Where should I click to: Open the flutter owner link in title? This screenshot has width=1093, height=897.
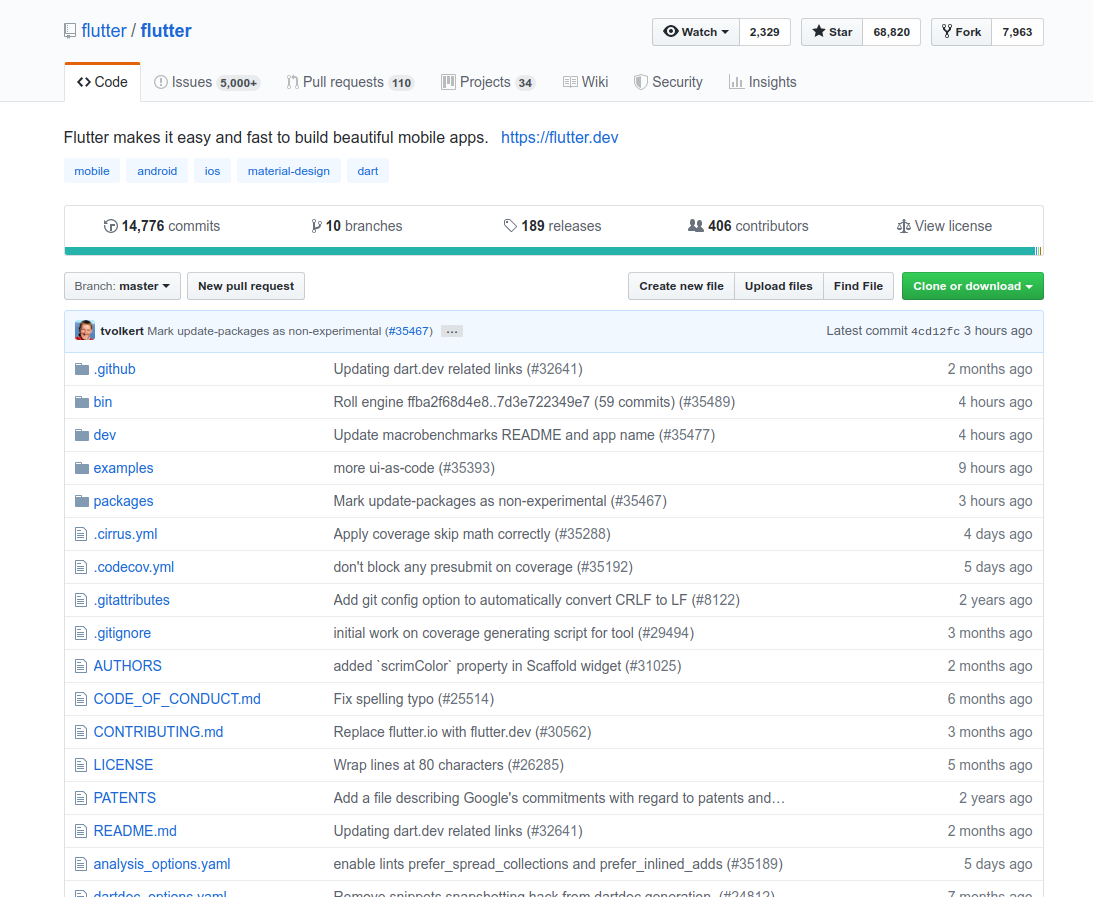point(104,31)
